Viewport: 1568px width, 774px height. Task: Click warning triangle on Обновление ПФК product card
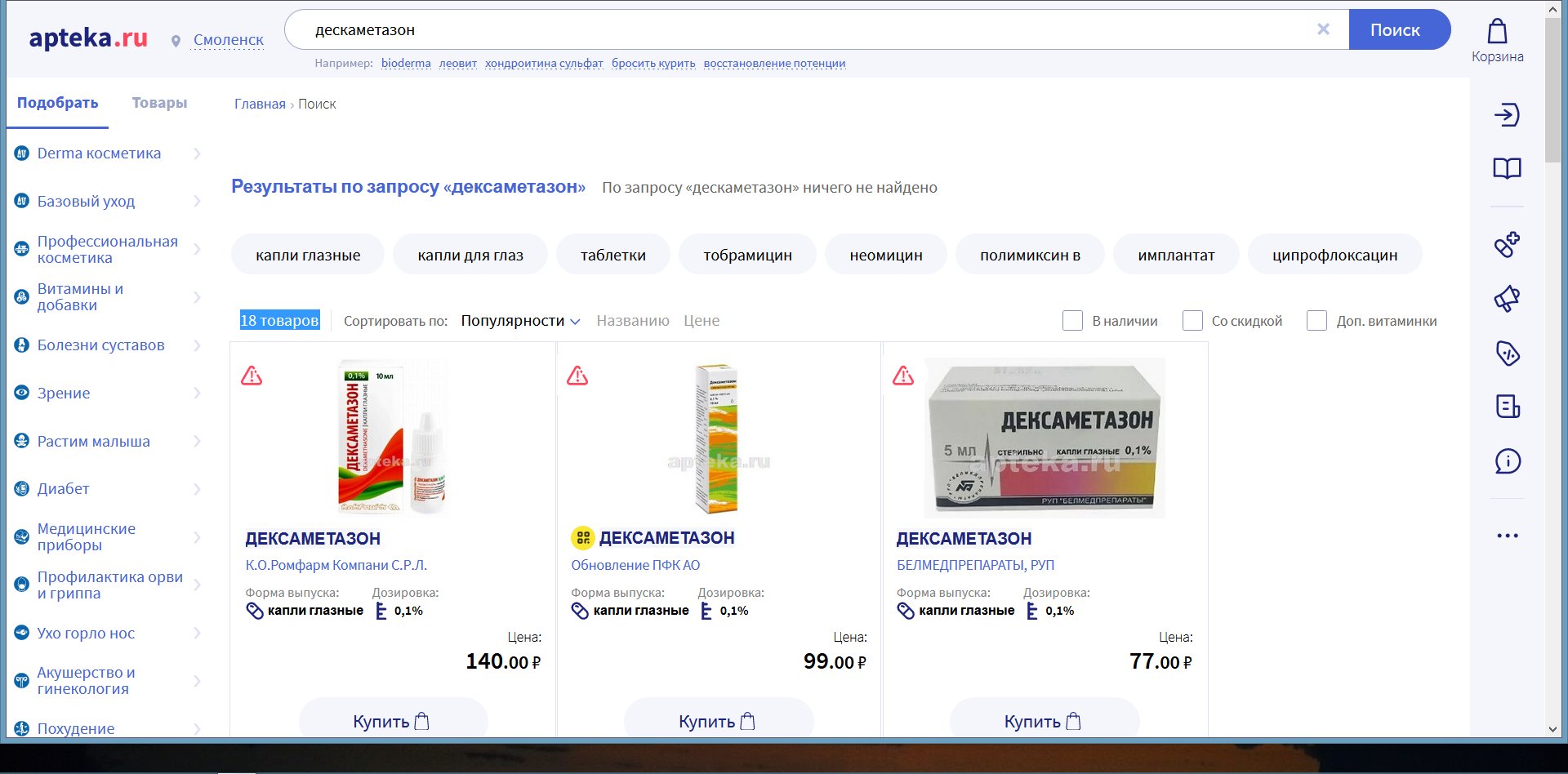577,376
